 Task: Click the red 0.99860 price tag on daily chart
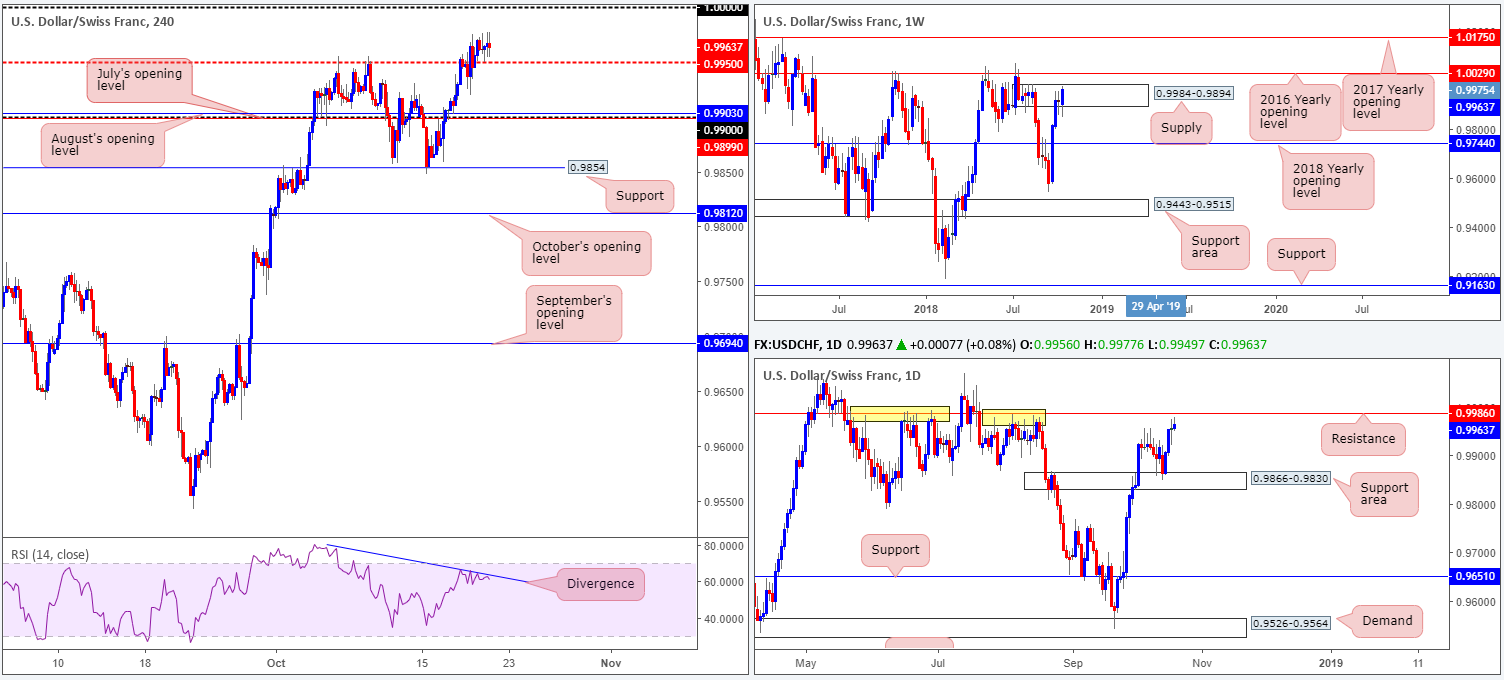click(1477, 413)
